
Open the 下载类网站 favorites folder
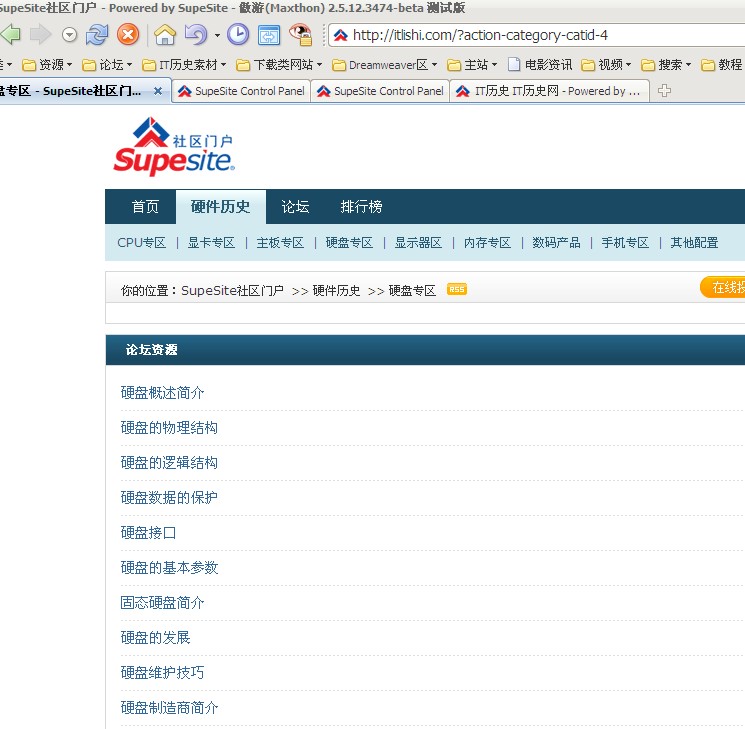tap(279, 65)
